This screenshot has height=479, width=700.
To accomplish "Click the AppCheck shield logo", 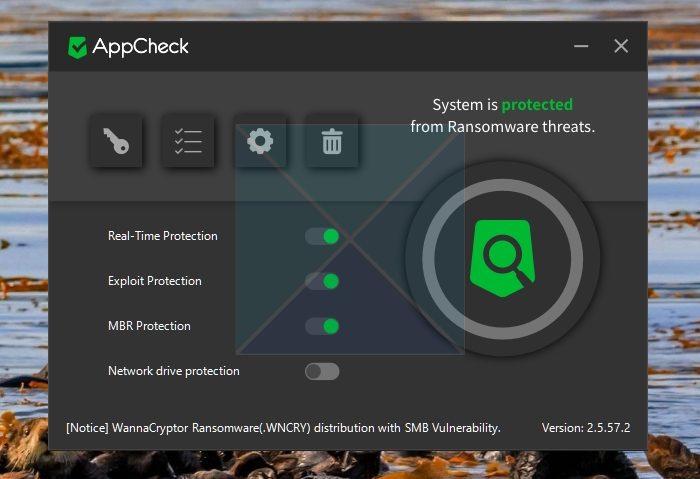I will click(77, 47).
